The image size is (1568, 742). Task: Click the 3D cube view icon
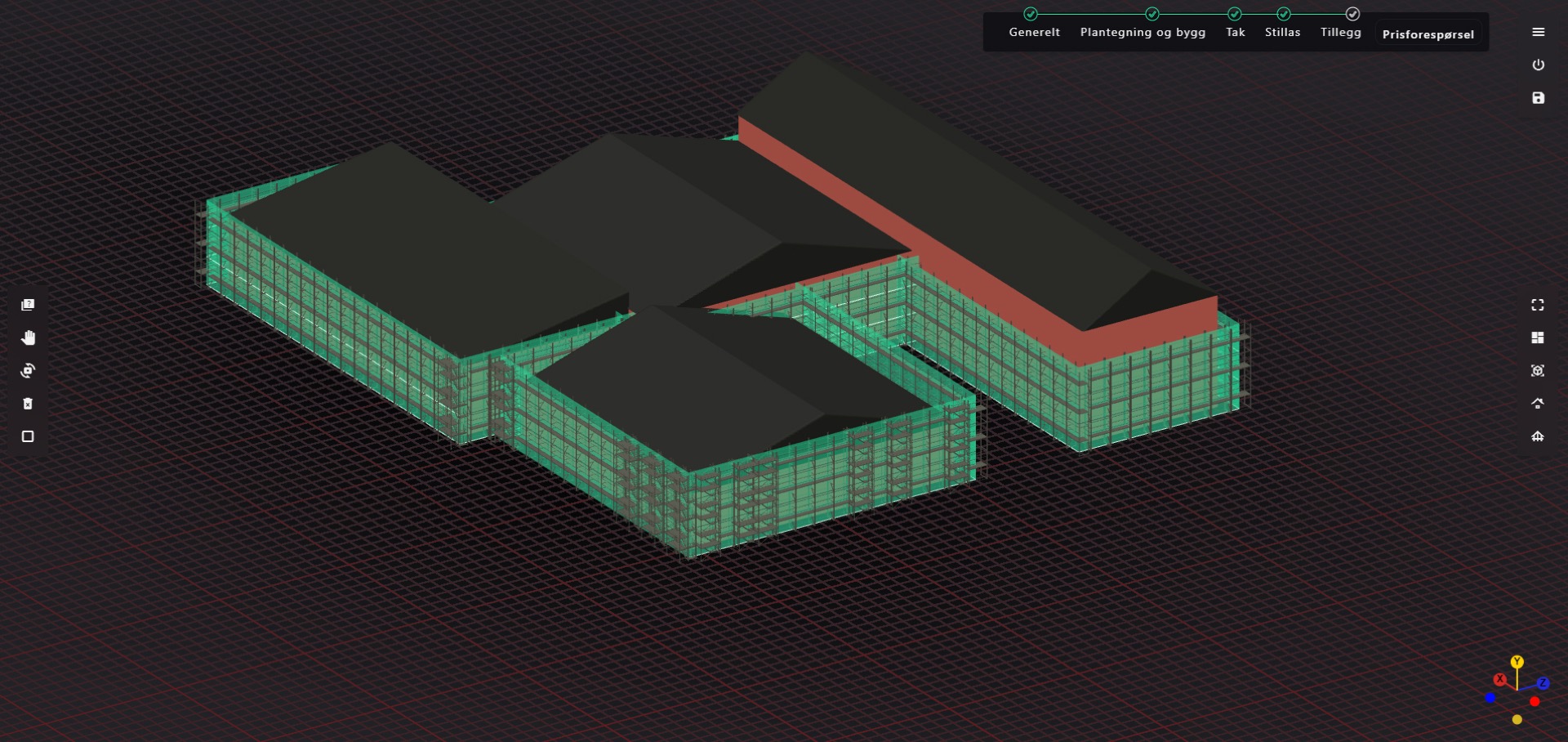1537,371
